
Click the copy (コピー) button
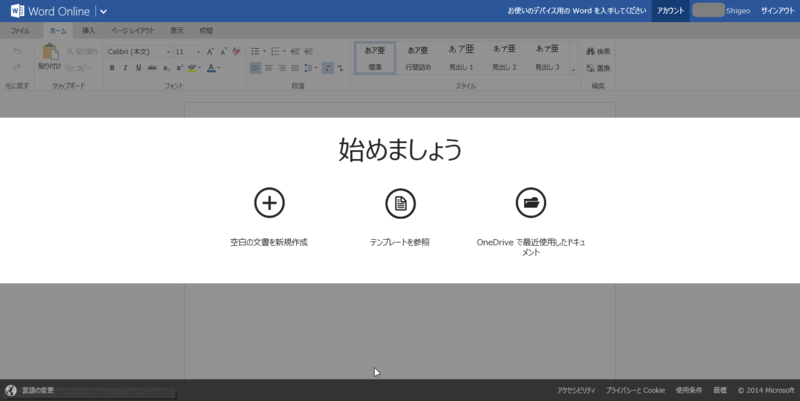pos(78,67)
